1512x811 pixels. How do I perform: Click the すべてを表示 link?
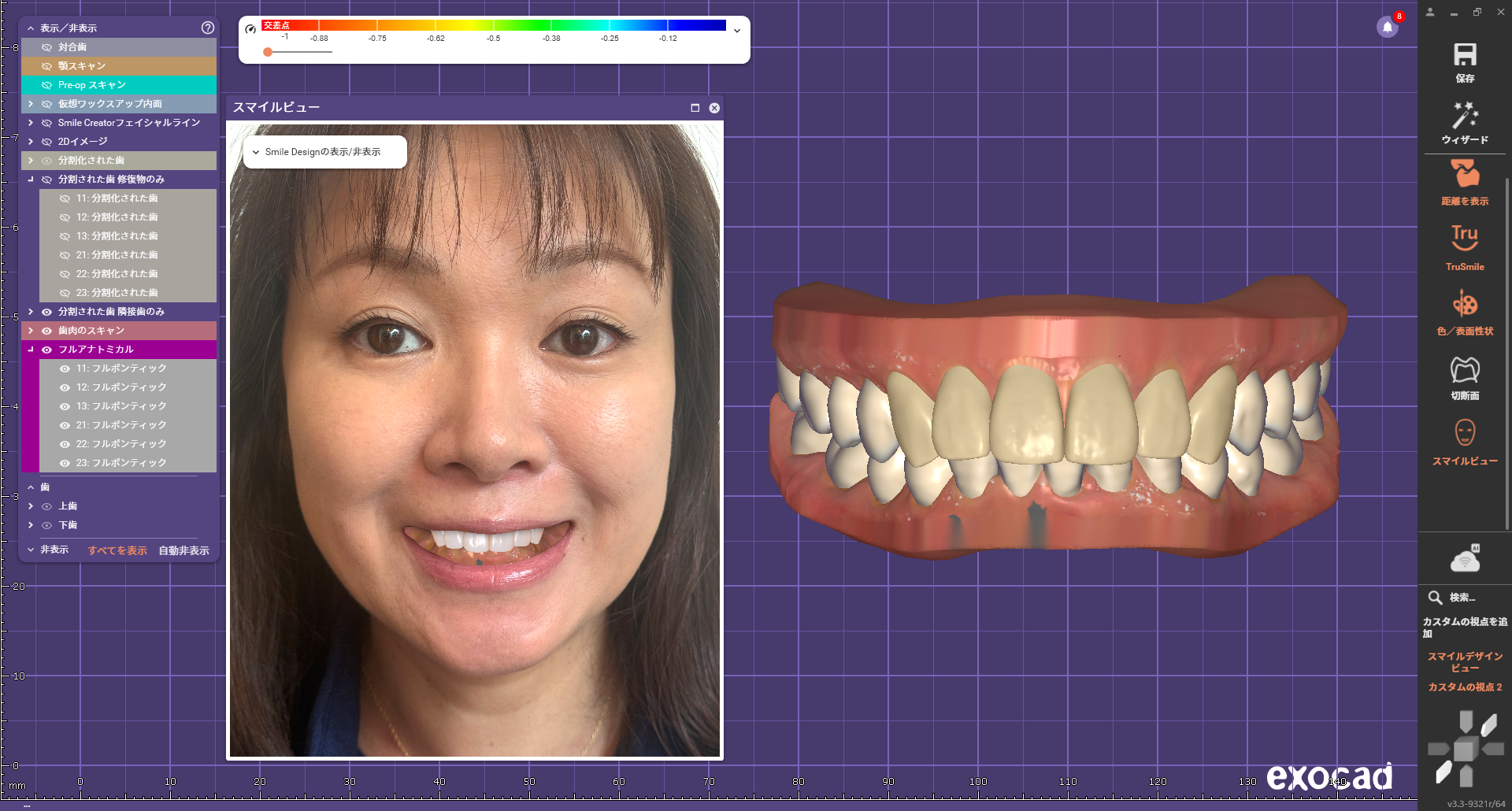click(117, 550)
